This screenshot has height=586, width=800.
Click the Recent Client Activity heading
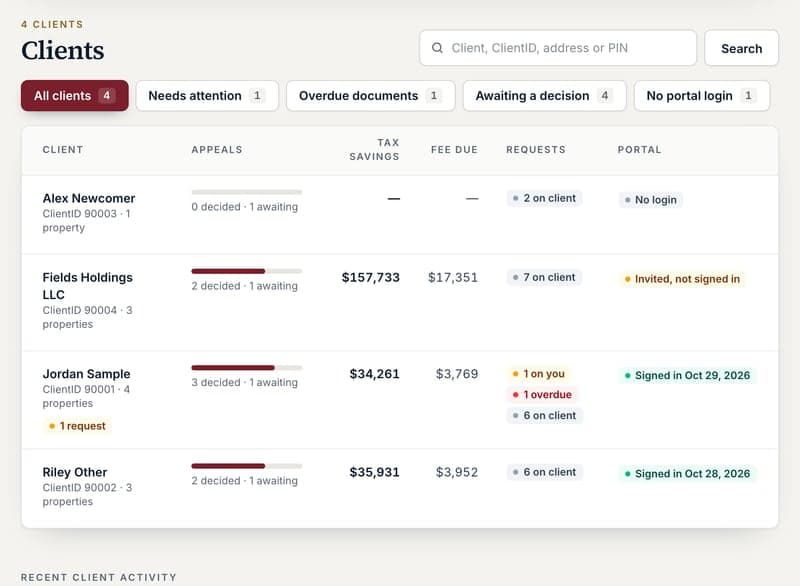pos(99,577)
